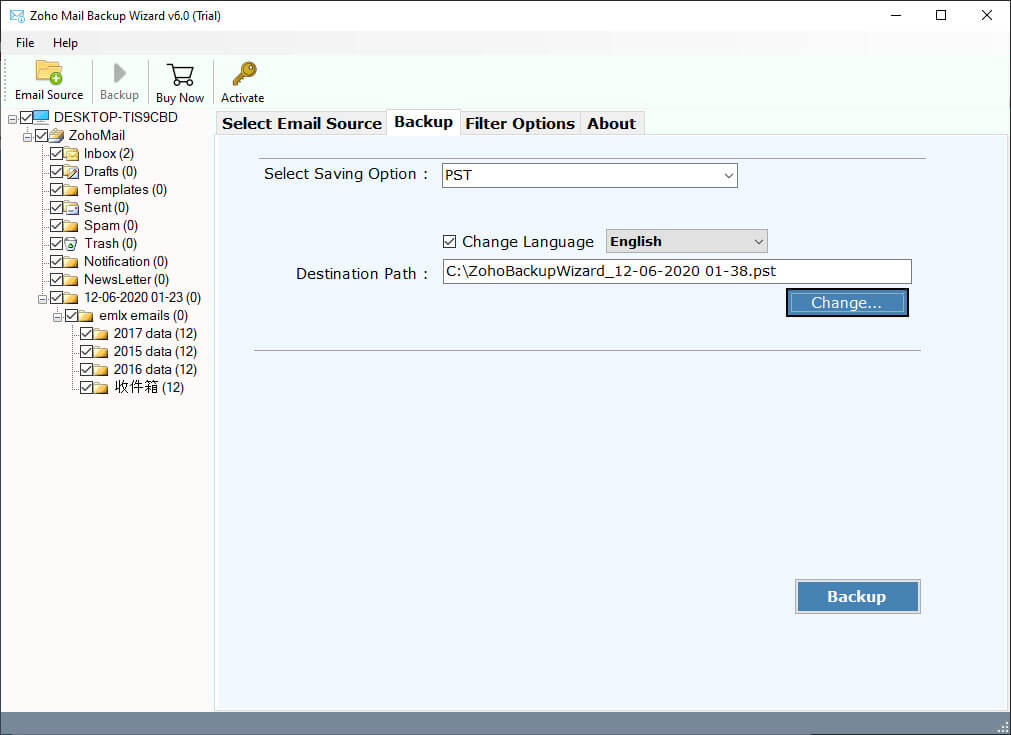This screenshot has height=735, width=1011.
Task: Toggle the Trash (0) checkbox
Action: (x=56, y=244)
